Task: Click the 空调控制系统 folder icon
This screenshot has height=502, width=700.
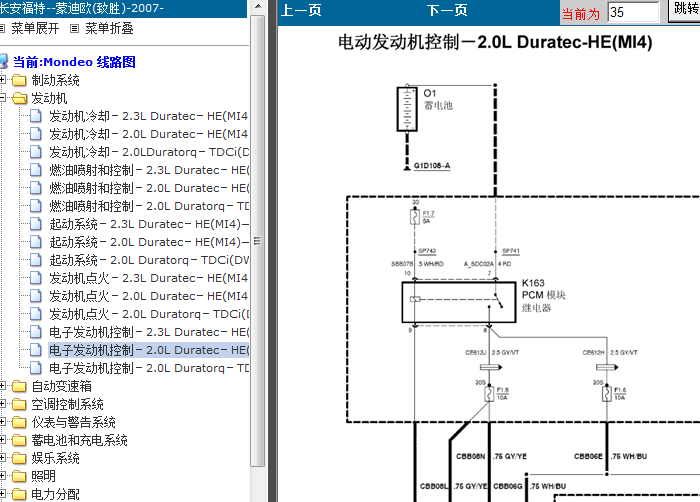Action: [19, 404]
